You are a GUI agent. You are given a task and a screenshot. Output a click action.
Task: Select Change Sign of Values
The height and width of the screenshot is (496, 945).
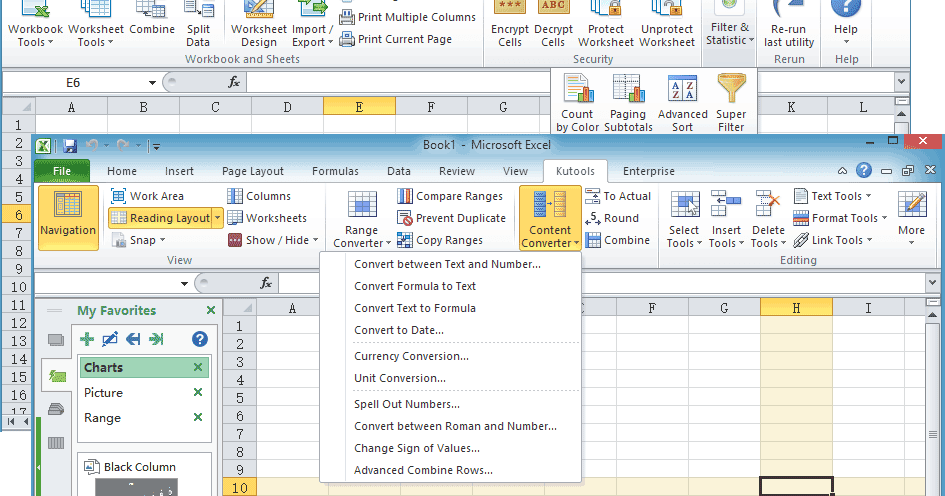(x=416, y=448)
